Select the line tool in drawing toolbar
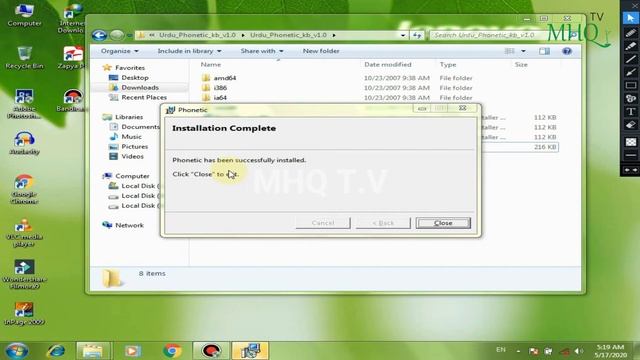The width and height of the screenshot is (640, 360). (x=631, y=59)
